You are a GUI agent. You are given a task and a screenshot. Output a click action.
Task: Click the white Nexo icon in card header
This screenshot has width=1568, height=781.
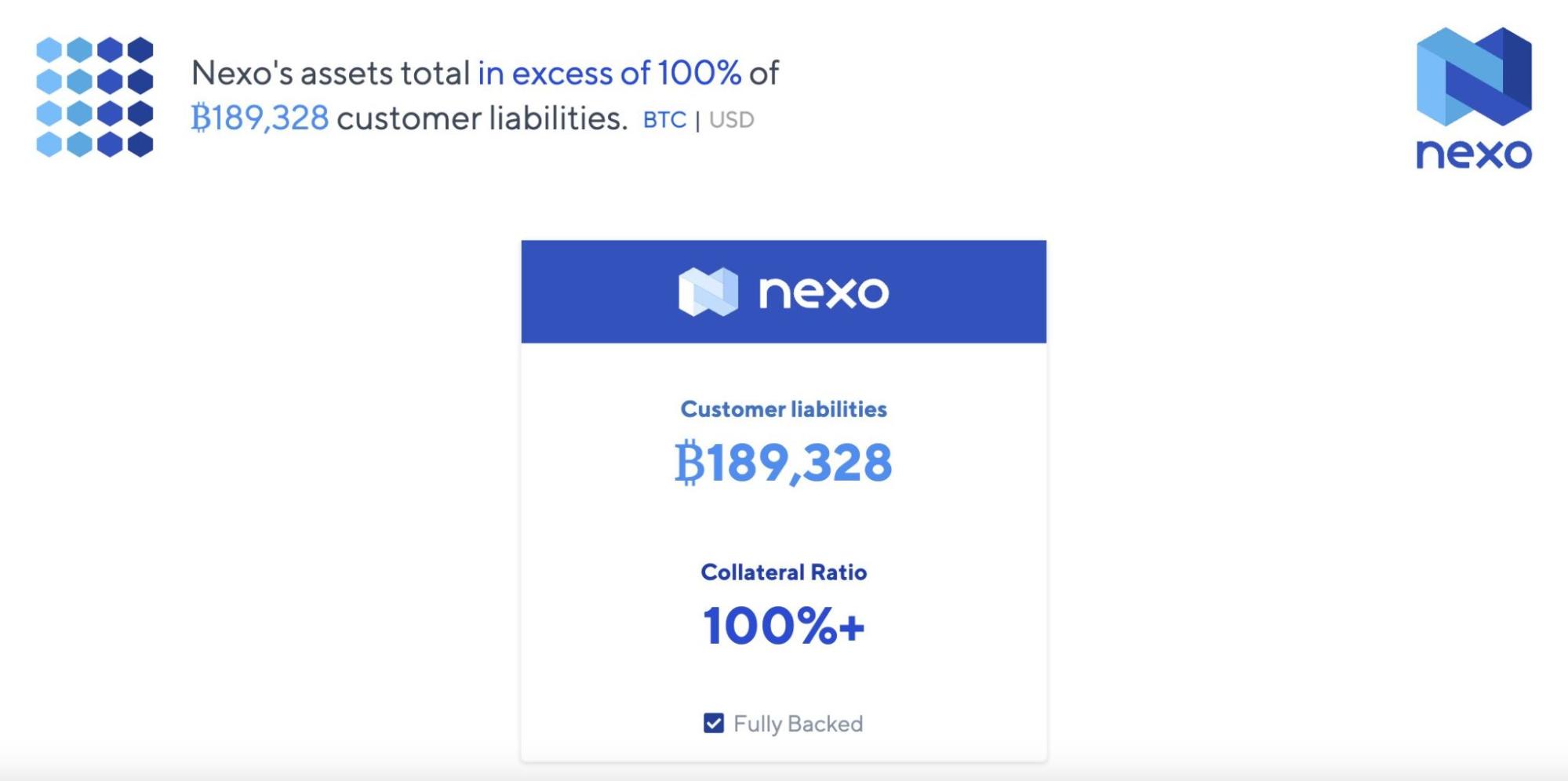pos(708,292)
